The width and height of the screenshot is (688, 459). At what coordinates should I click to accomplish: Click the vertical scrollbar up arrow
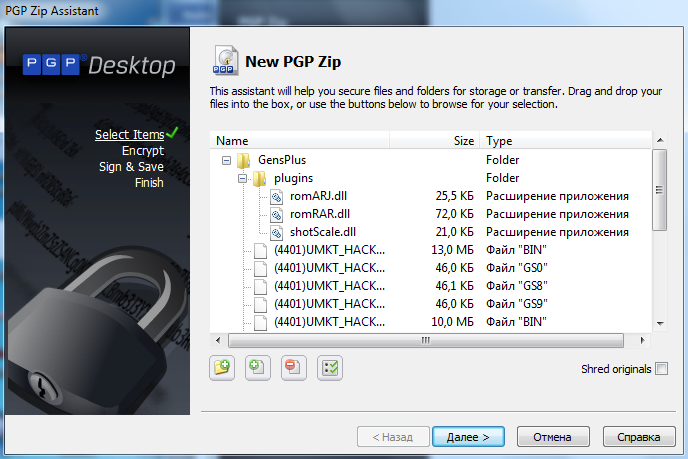[x=660, y=140]
